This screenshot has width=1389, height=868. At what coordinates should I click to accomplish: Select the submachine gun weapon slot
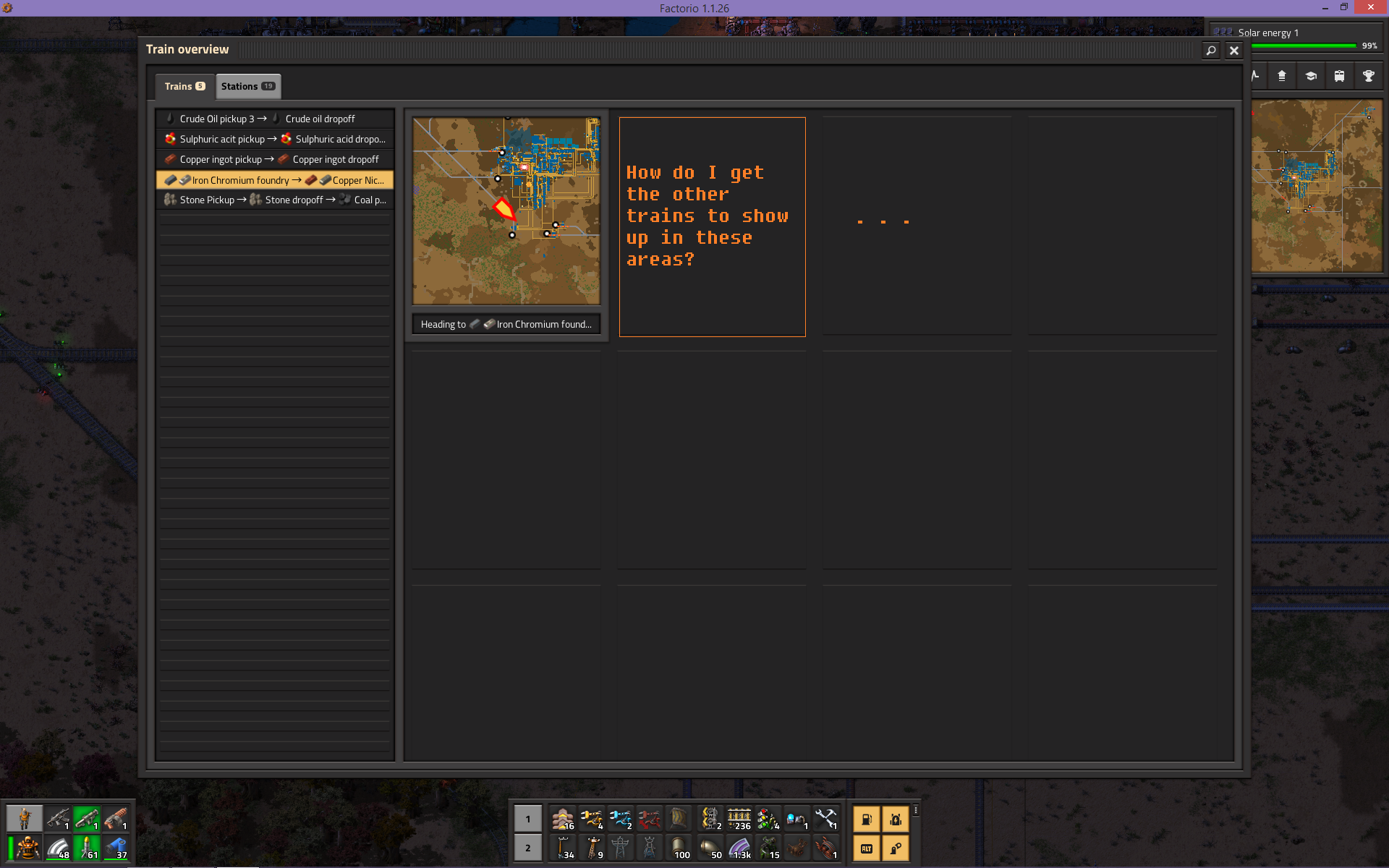pyautogui.click(x=58, y=818)
